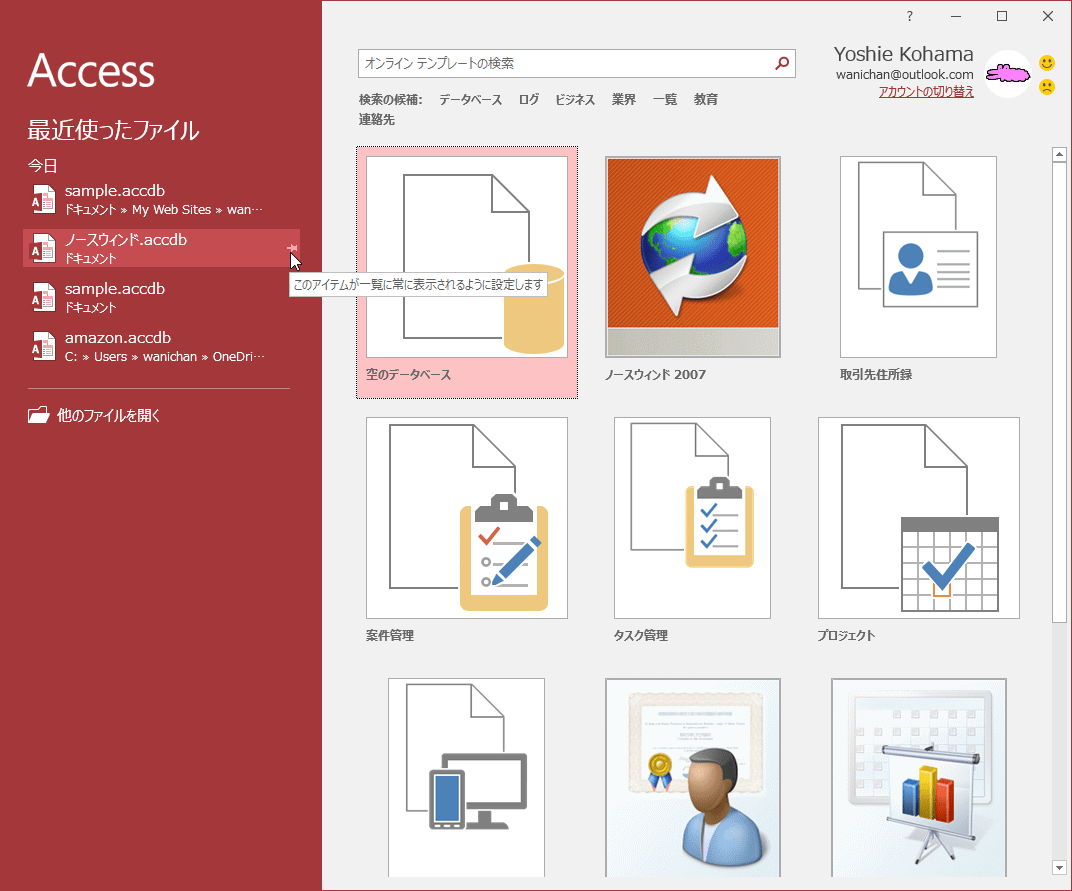Screen dimensions: 1072x891
Task: Click the アカウントの切り替え link
Action: pos(926,92)
